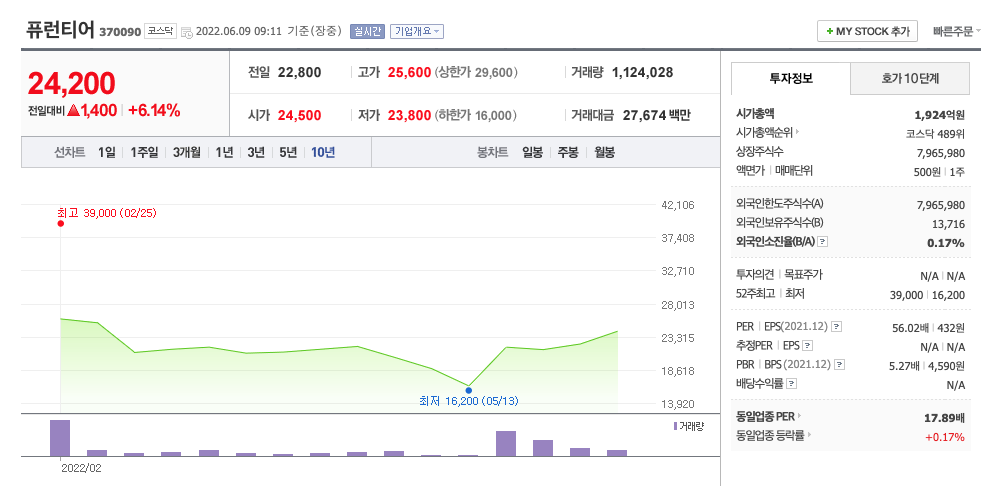Select the 10년 line chart period
This screenshot has width=1000, height=486.
click(x=323, y=152)
